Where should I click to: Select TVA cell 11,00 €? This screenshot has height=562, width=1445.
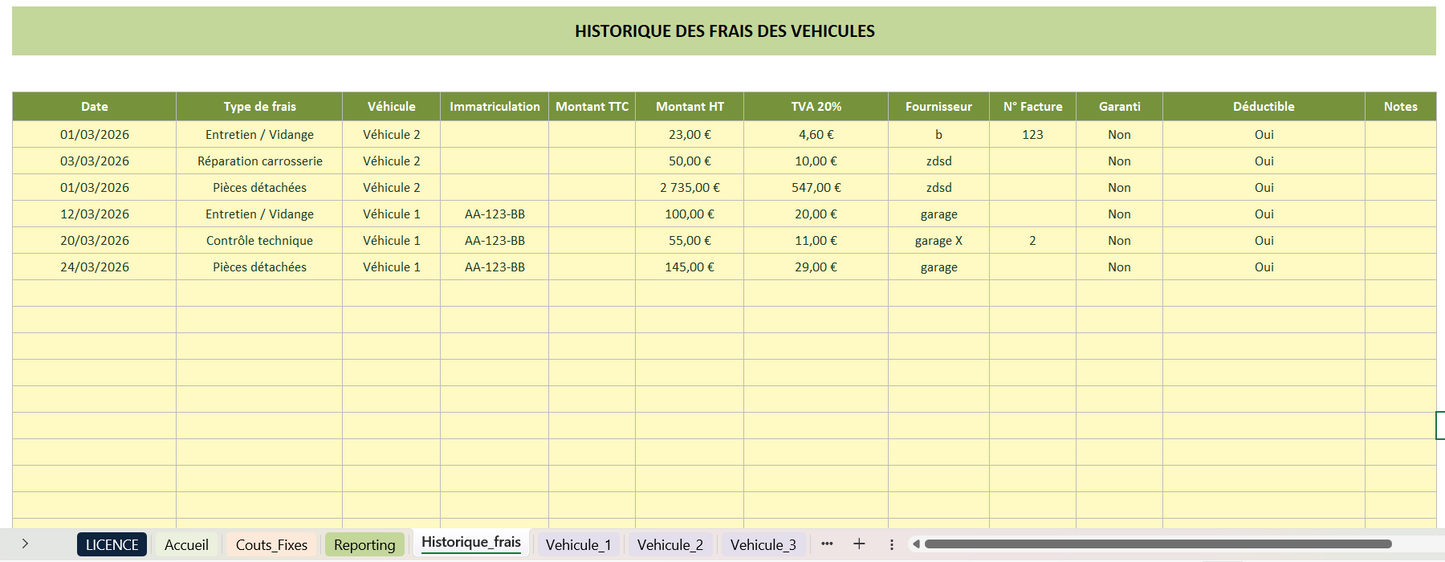tap(816, 240)
